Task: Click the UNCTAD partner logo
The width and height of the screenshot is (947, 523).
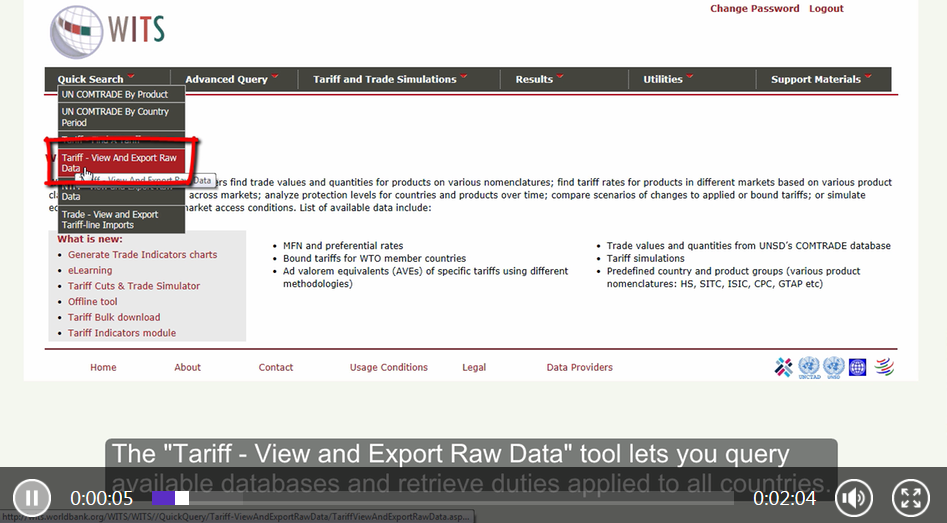Action: pyautogui.click(x=808, y=367)
